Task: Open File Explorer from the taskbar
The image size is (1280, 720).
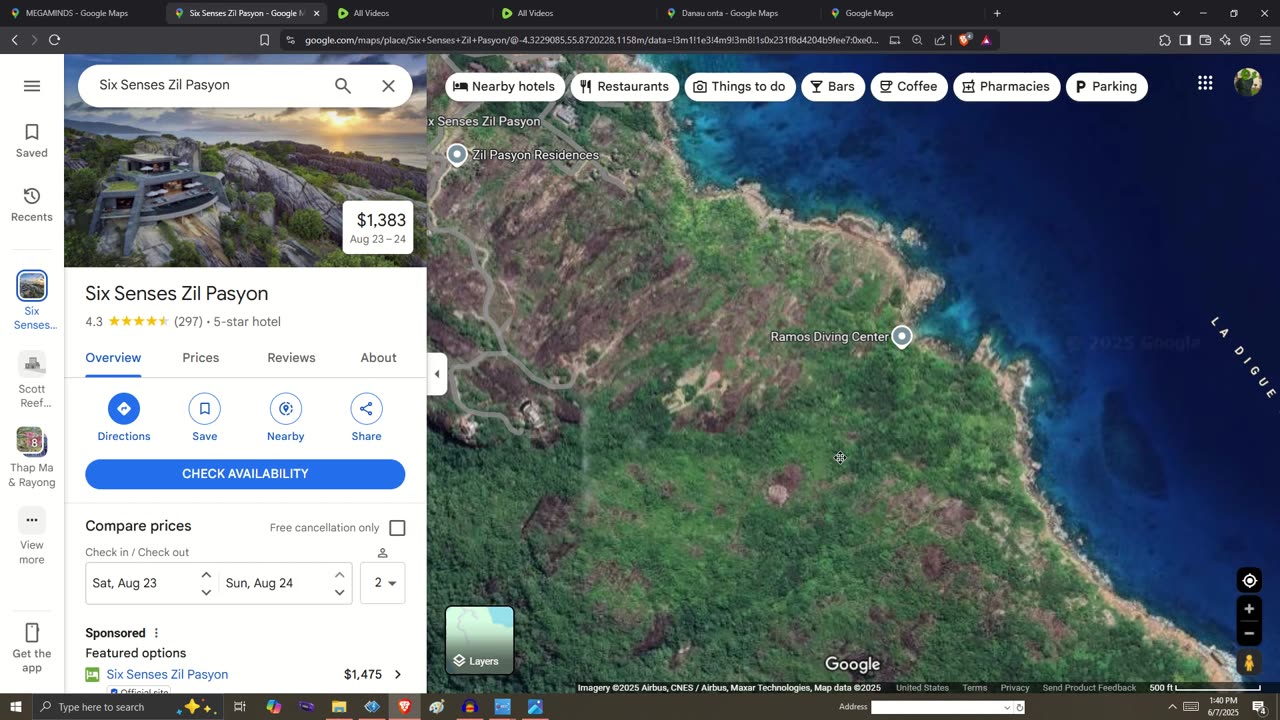Action: coord(339,707)
